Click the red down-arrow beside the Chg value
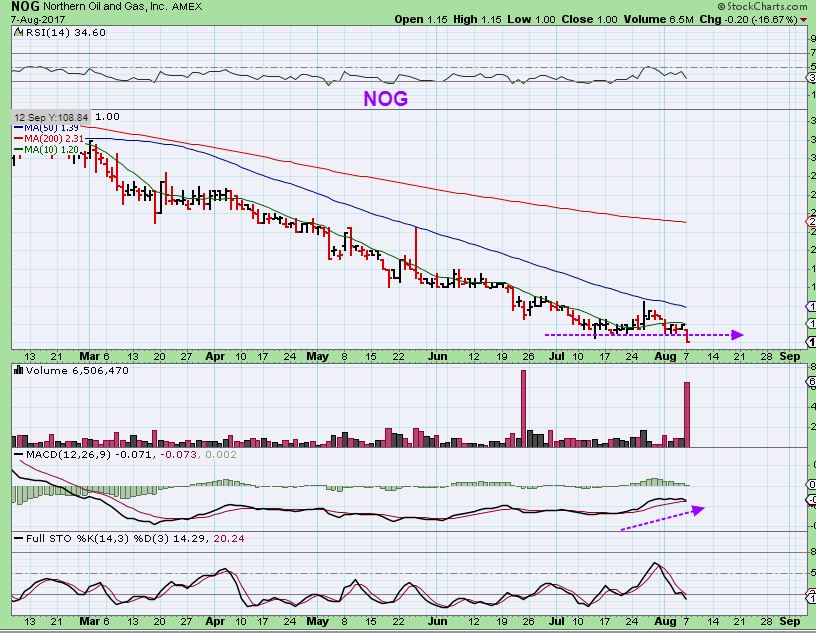 [804, 20]
